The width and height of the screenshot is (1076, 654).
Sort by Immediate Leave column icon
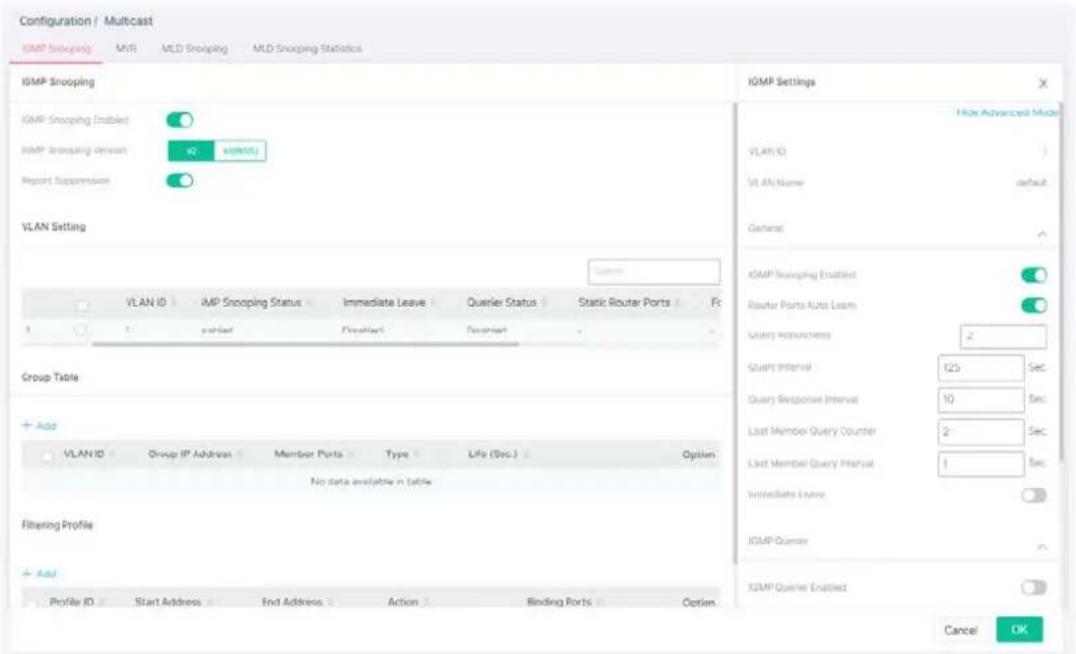click(433, 303)
